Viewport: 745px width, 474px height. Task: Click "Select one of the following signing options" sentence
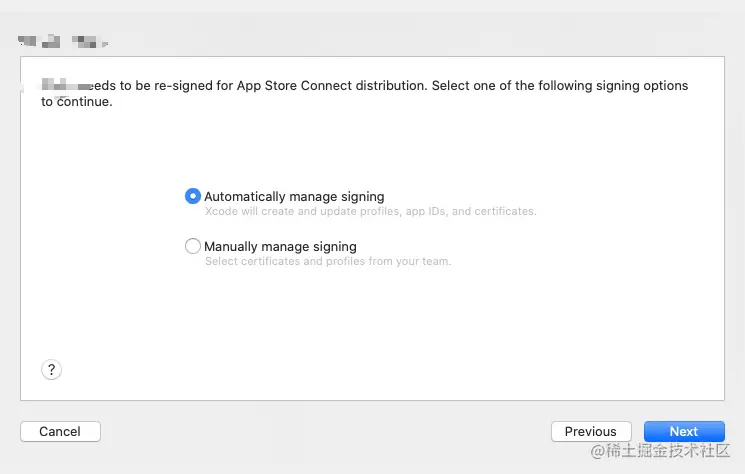pos(560,86)
